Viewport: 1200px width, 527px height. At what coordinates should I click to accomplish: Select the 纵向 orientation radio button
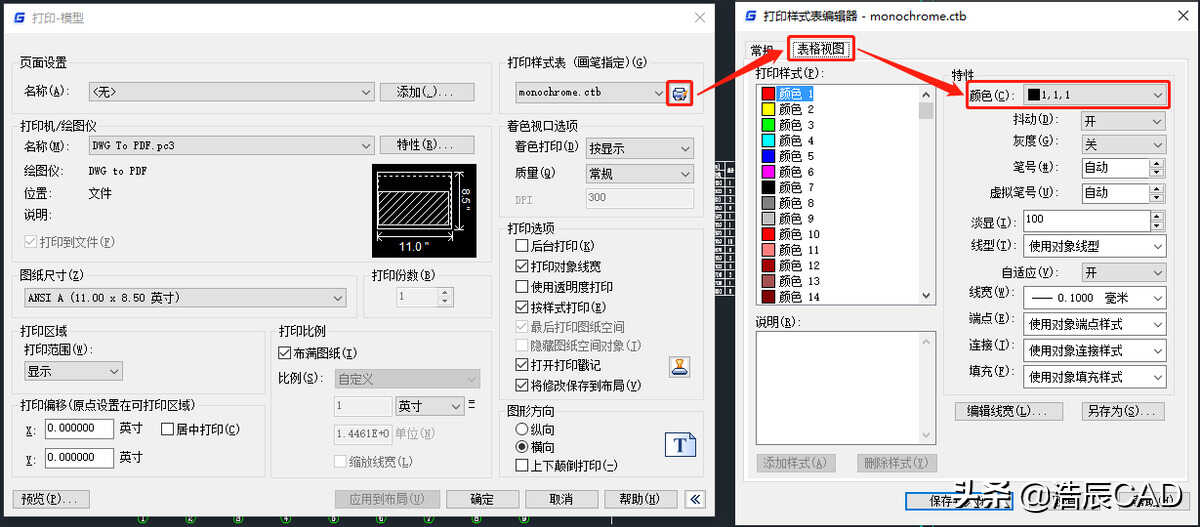tap(521, 429)
